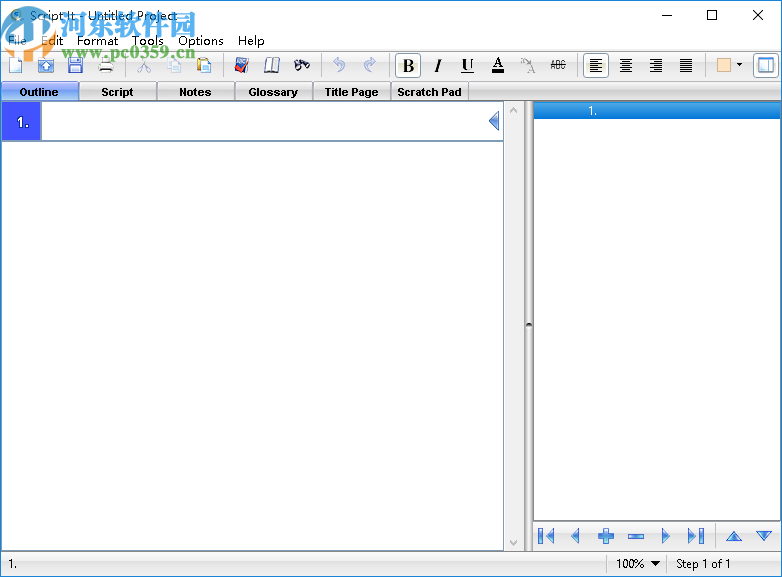Undo the last action
Image resolution: width=782 pixels, height=577 pixels.
click(x=339, y=65)
